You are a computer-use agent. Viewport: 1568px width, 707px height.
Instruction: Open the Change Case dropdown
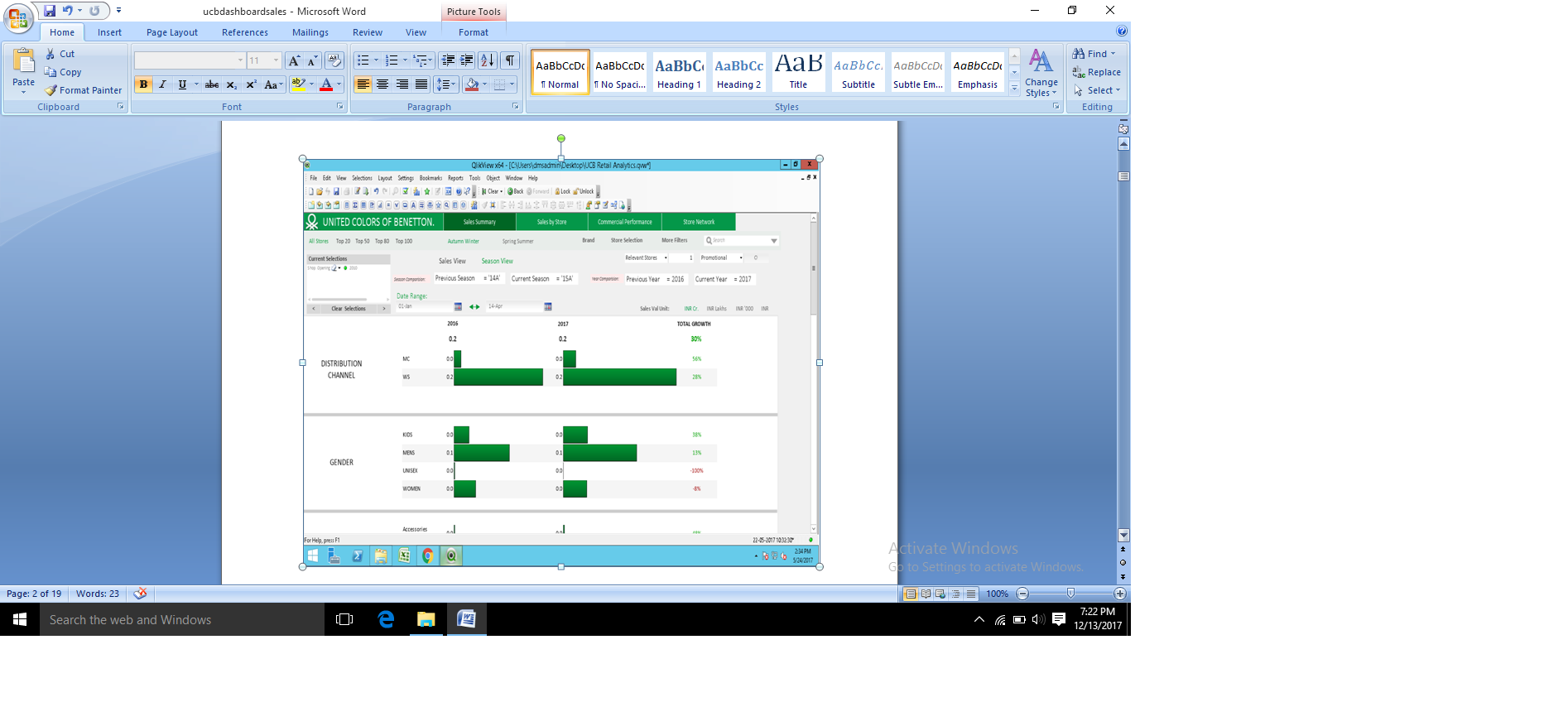(273, 84)
